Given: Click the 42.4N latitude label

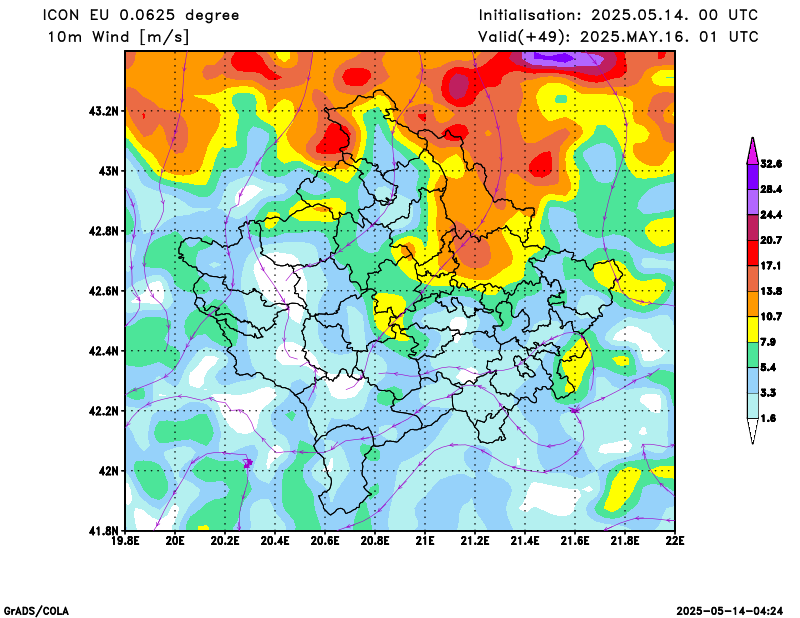Looking at the screenshot, I should click(104, 351).
